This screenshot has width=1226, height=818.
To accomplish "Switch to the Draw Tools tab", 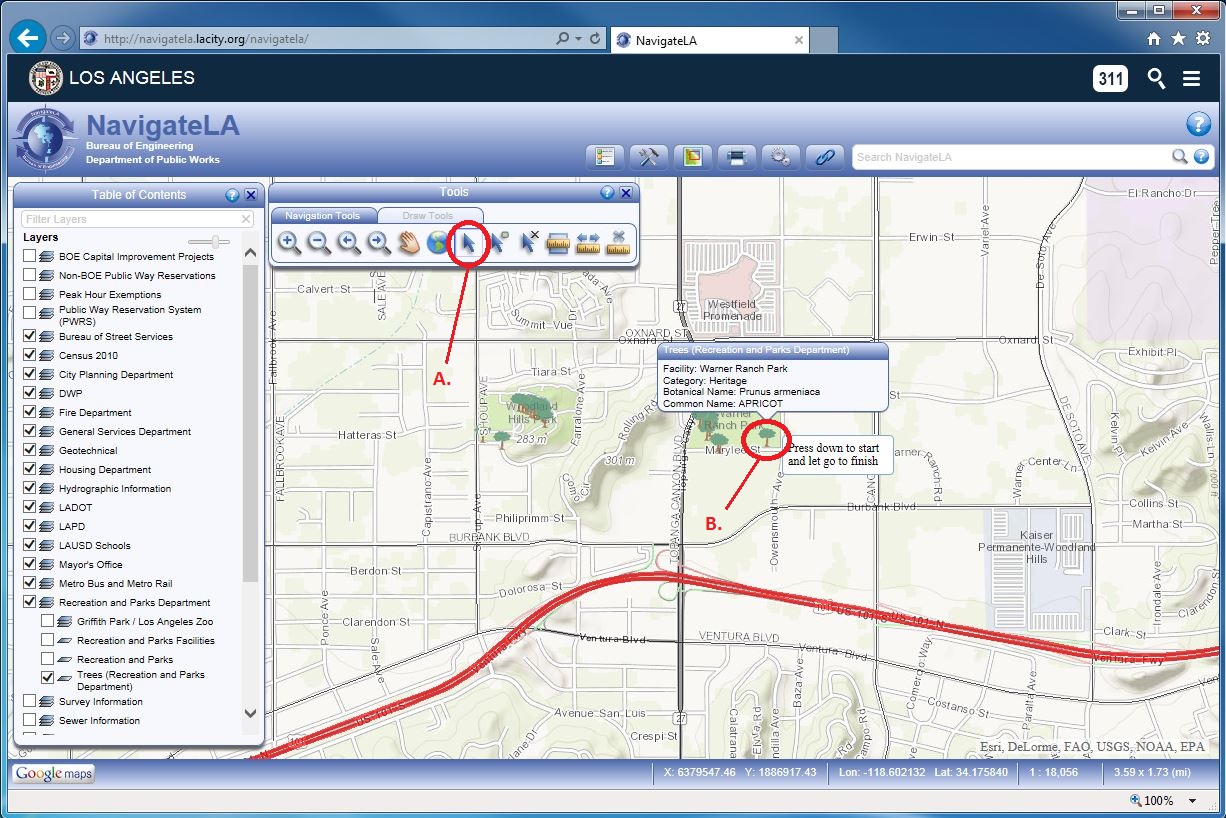I will (428, 216).
